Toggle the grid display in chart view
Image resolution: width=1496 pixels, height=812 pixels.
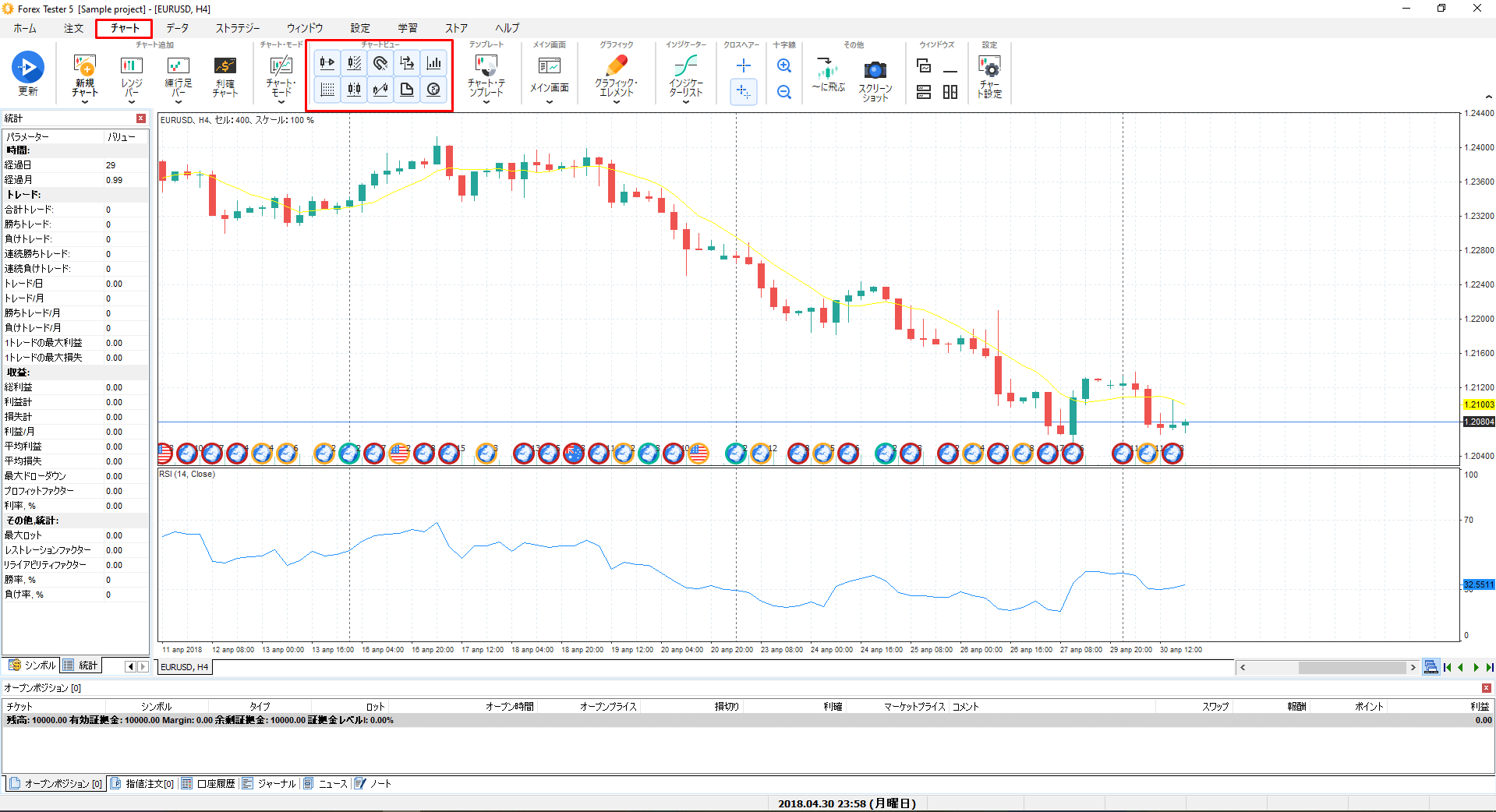coord(327,90)
